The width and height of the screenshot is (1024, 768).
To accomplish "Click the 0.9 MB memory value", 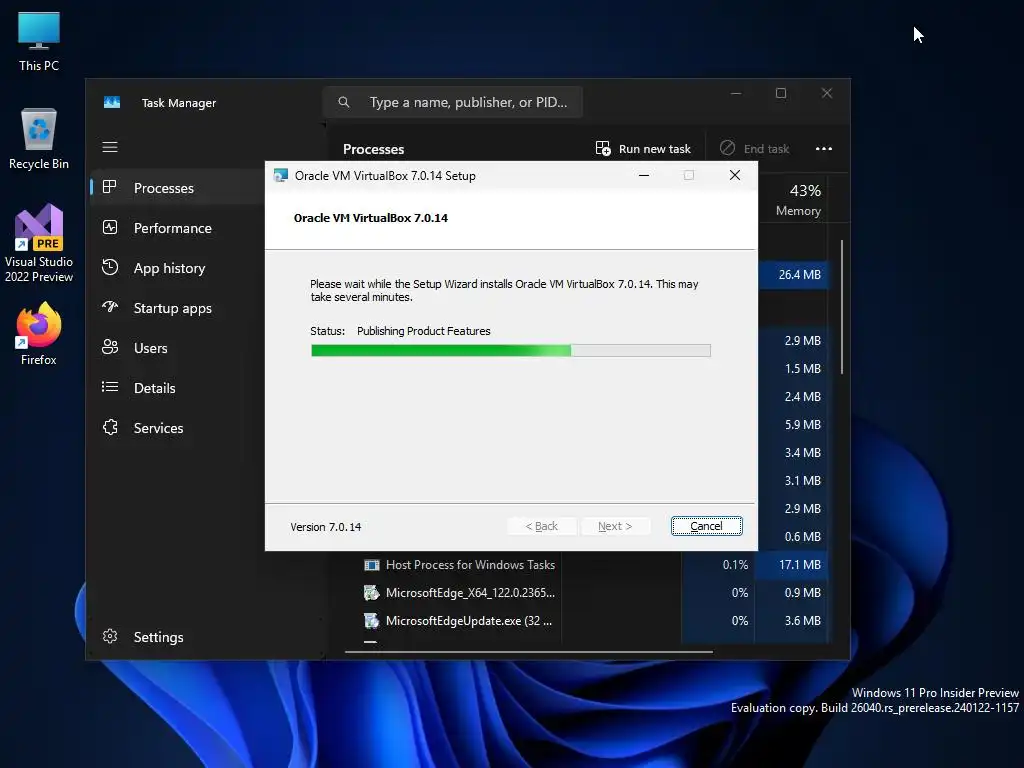I will click(803, 593).
